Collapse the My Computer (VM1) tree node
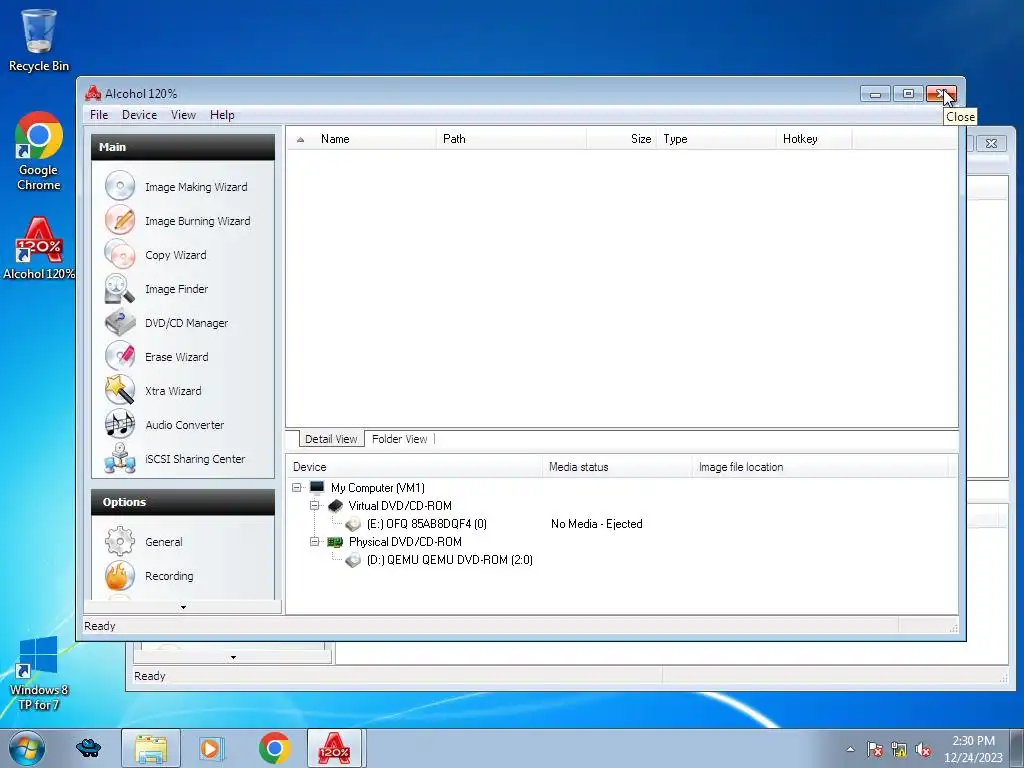 pyautogui.click(x=296, y=487)
